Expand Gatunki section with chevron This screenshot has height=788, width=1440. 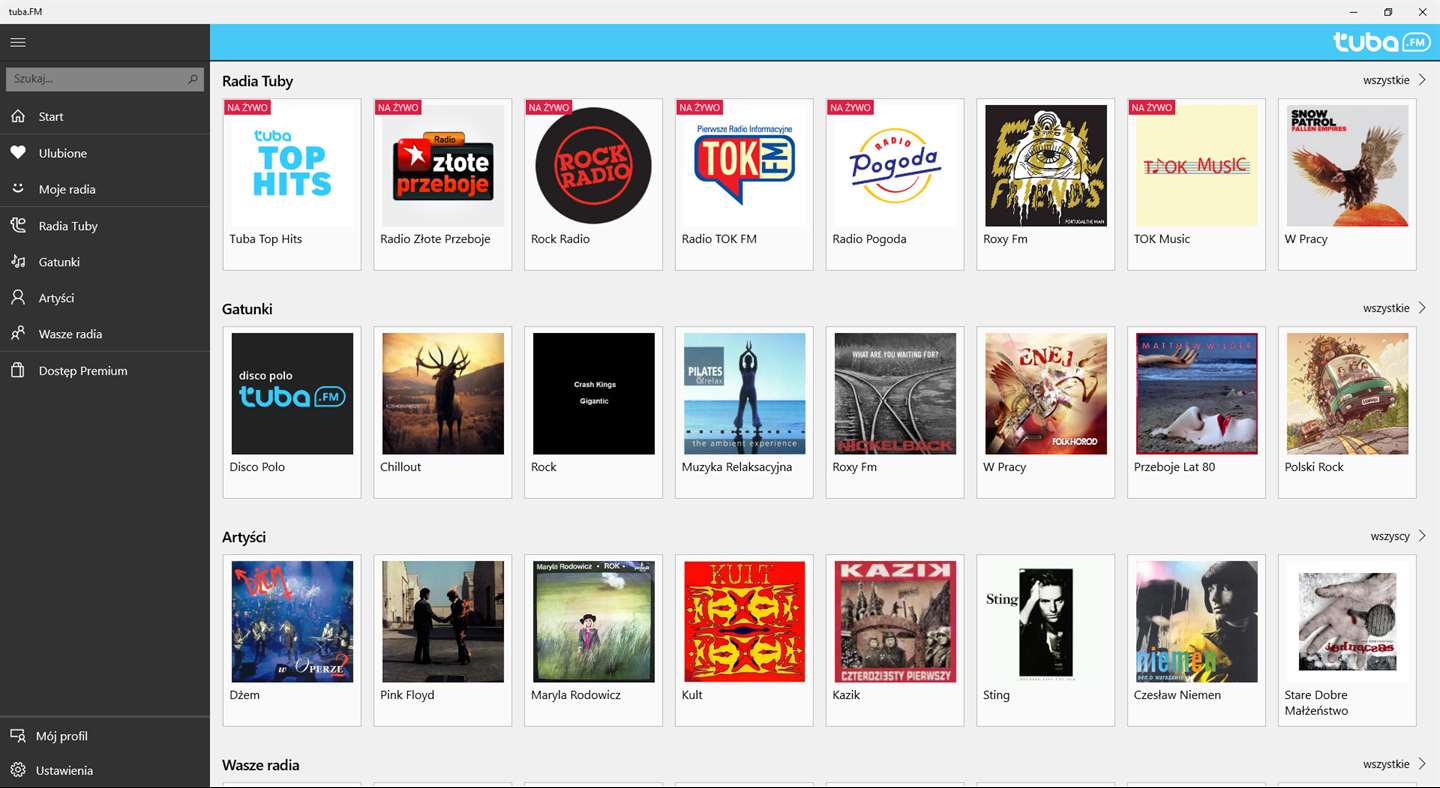click(x=1422, y=308)
